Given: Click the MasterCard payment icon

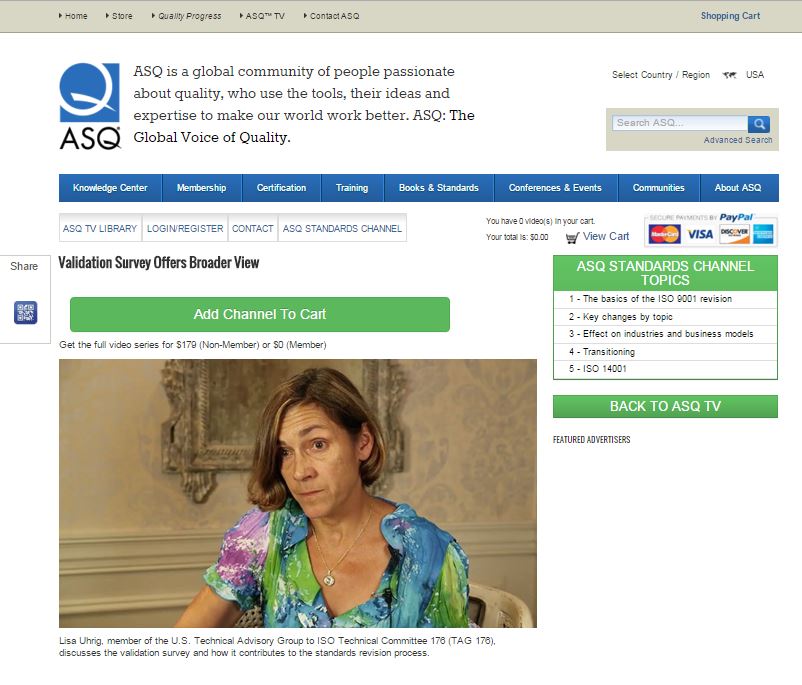Looking at the screenshot, I should point(664,234).
